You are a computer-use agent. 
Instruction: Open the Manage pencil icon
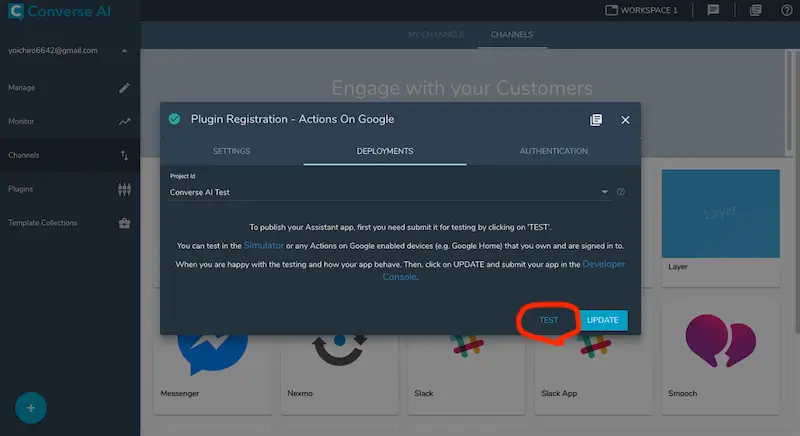coord(124,88)
